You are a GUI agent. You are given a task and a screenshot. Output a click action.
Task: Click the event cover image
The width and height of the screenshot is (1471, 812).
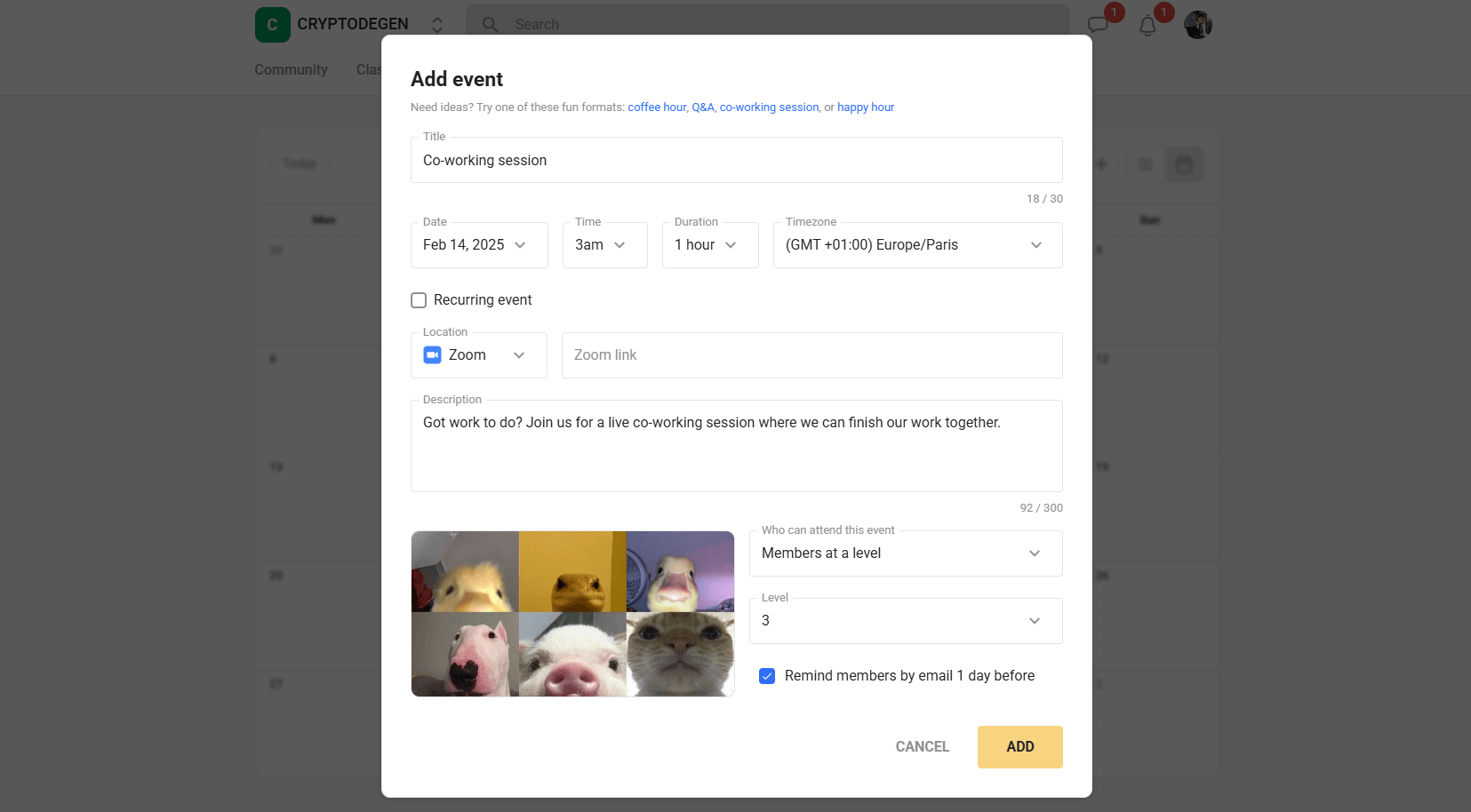click(x=572, y=614)
